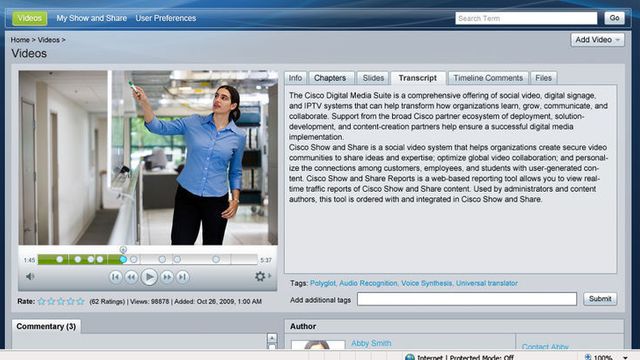Expand arrow beside the settings gear

pos(269,276)
